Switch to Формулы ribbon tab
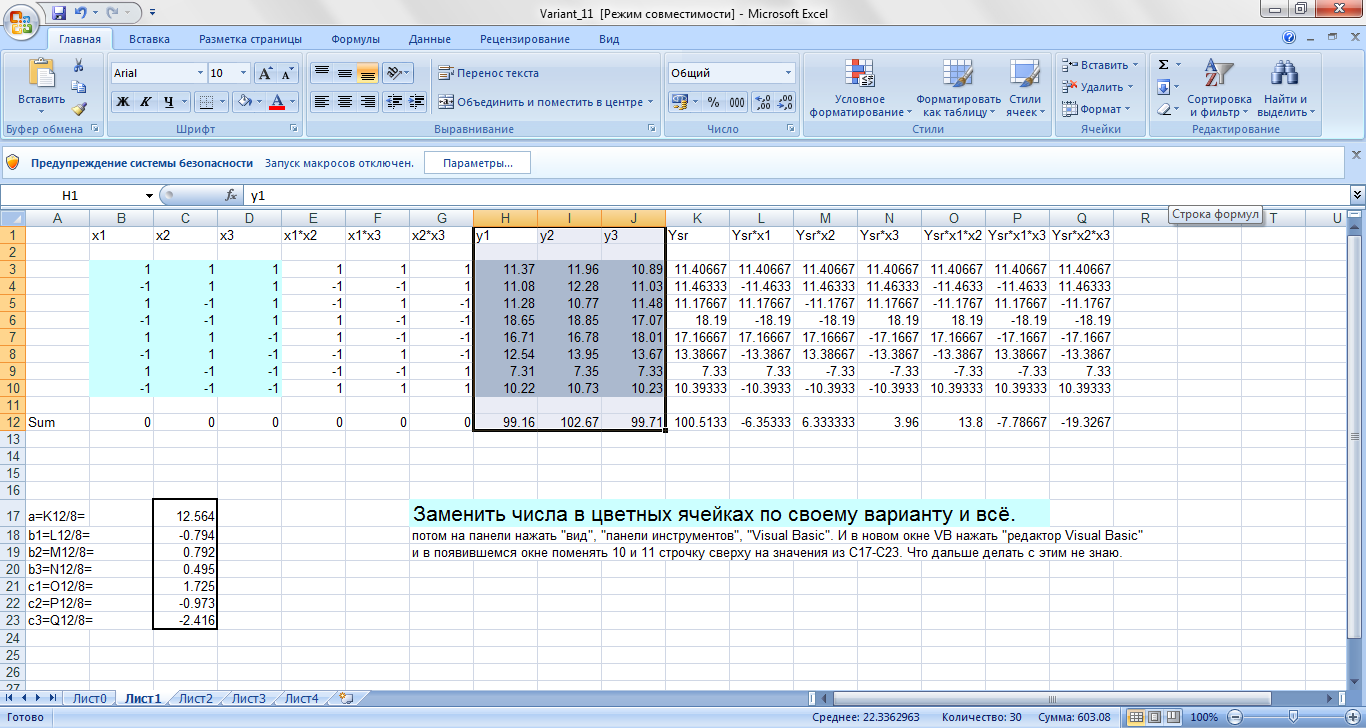This screenshot has height=728, width=1366. (355, 39)
